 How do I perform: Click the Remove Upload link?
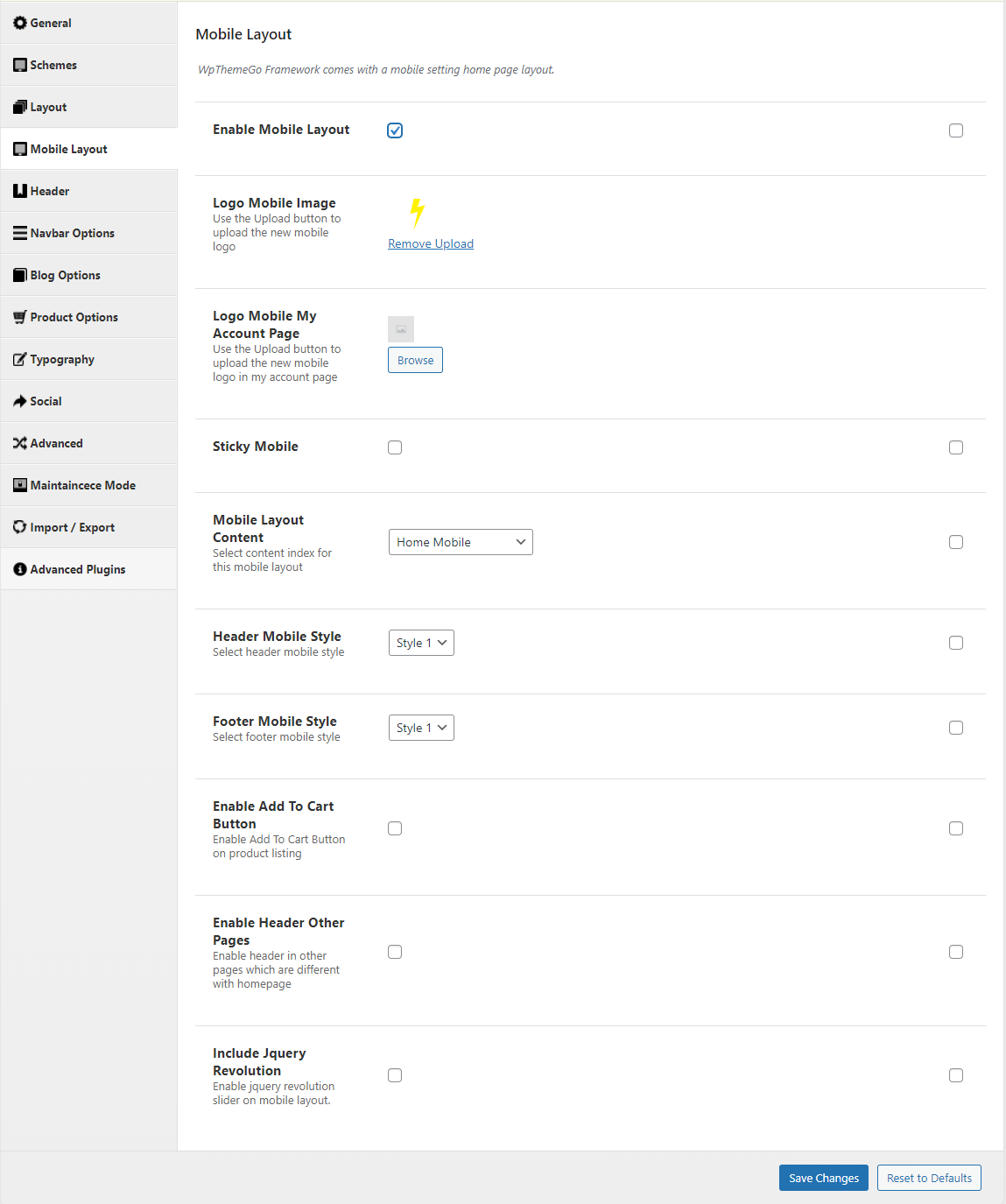(x=431, y=243)
